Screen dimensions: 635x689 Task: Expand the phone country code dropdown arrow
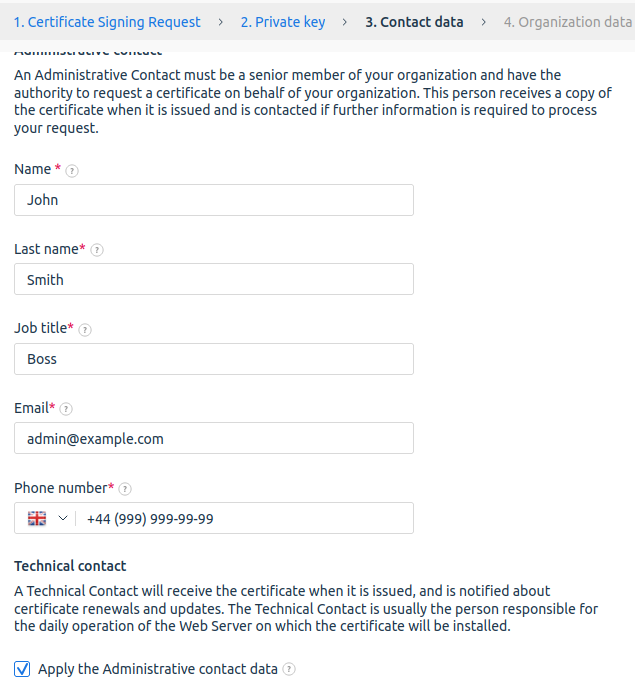pyautogui.click(x=63, y=518)
